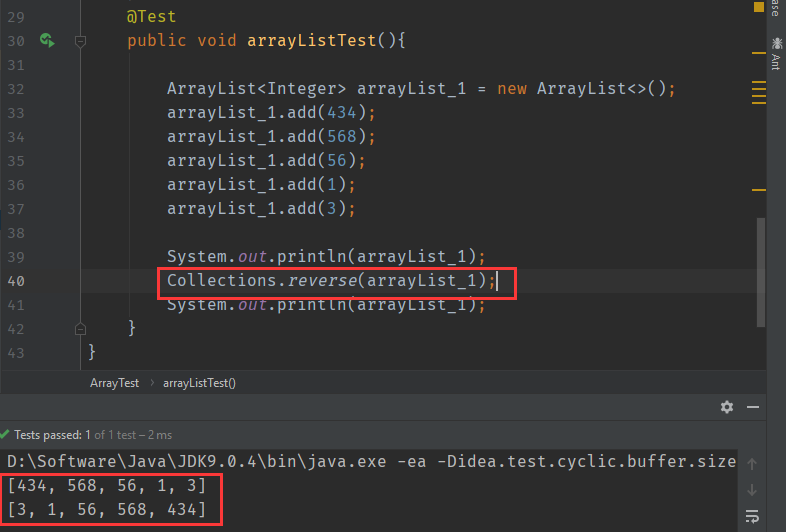Click the first System.out.println on line 39
This screenshot has height=532, width=786.
click(326, 257)
